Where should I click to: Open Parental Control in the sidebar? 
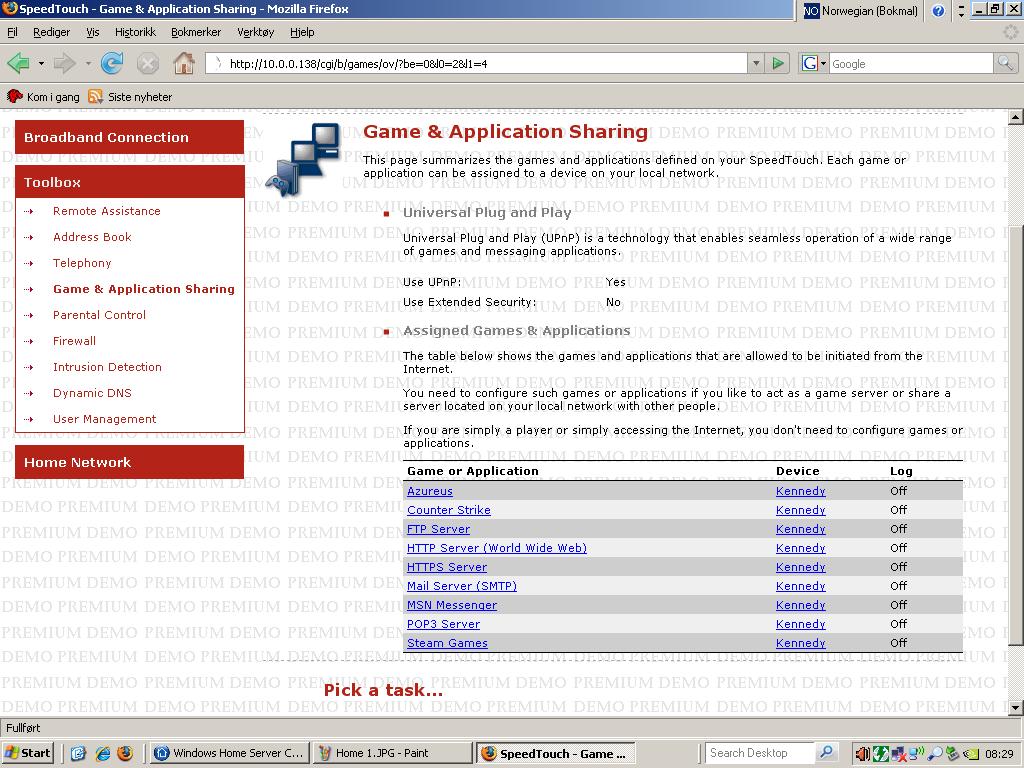99,315
